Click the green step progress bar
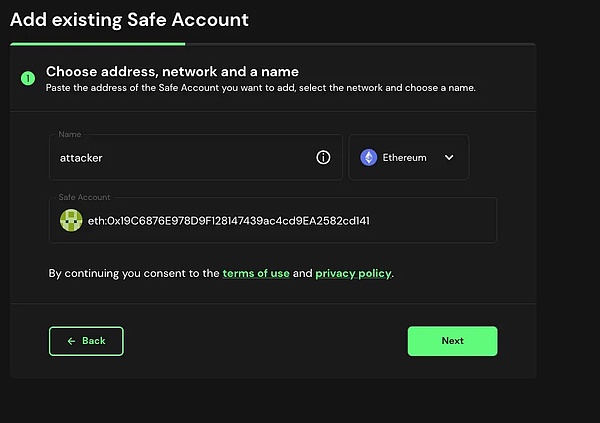The height and width of the screenshot is (423, 600). (97, 44)
